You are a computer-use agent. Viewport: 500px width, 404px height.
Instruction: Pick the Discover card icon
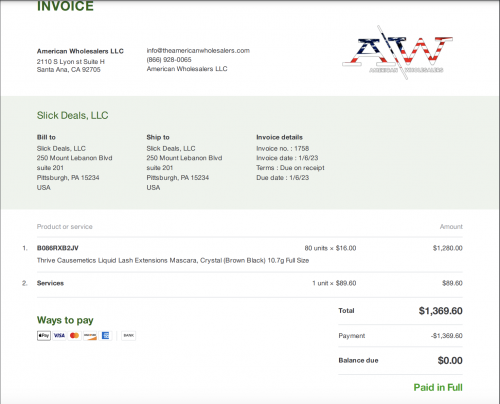click(x=90, y=335)
